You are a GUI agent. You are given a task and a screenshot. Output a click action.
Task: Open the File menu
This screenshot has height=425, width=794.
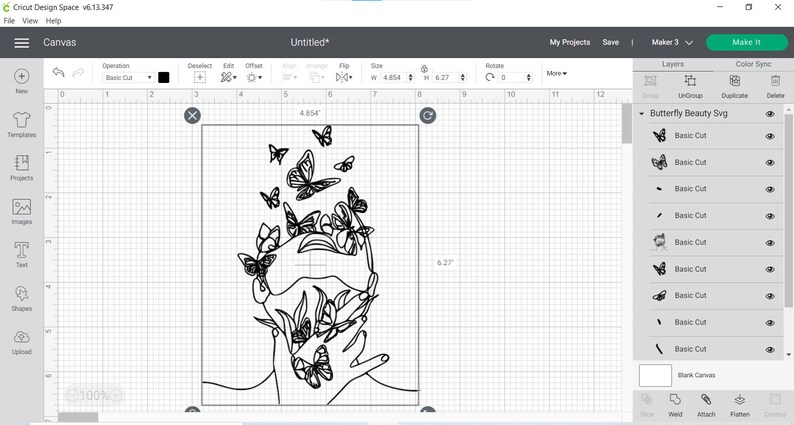pos(9,21)
